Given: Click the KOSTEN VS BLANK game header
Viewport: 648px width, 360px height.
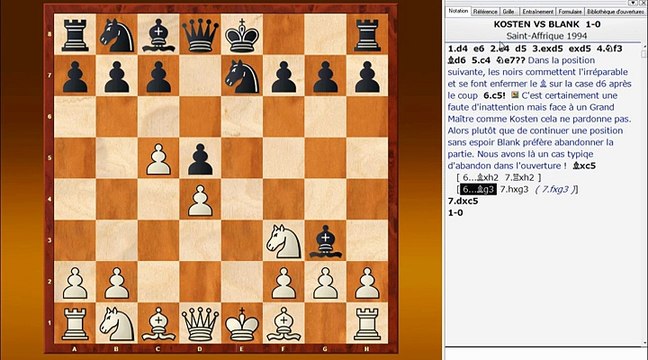Looking at the screenshot, I should coord(547,24).
